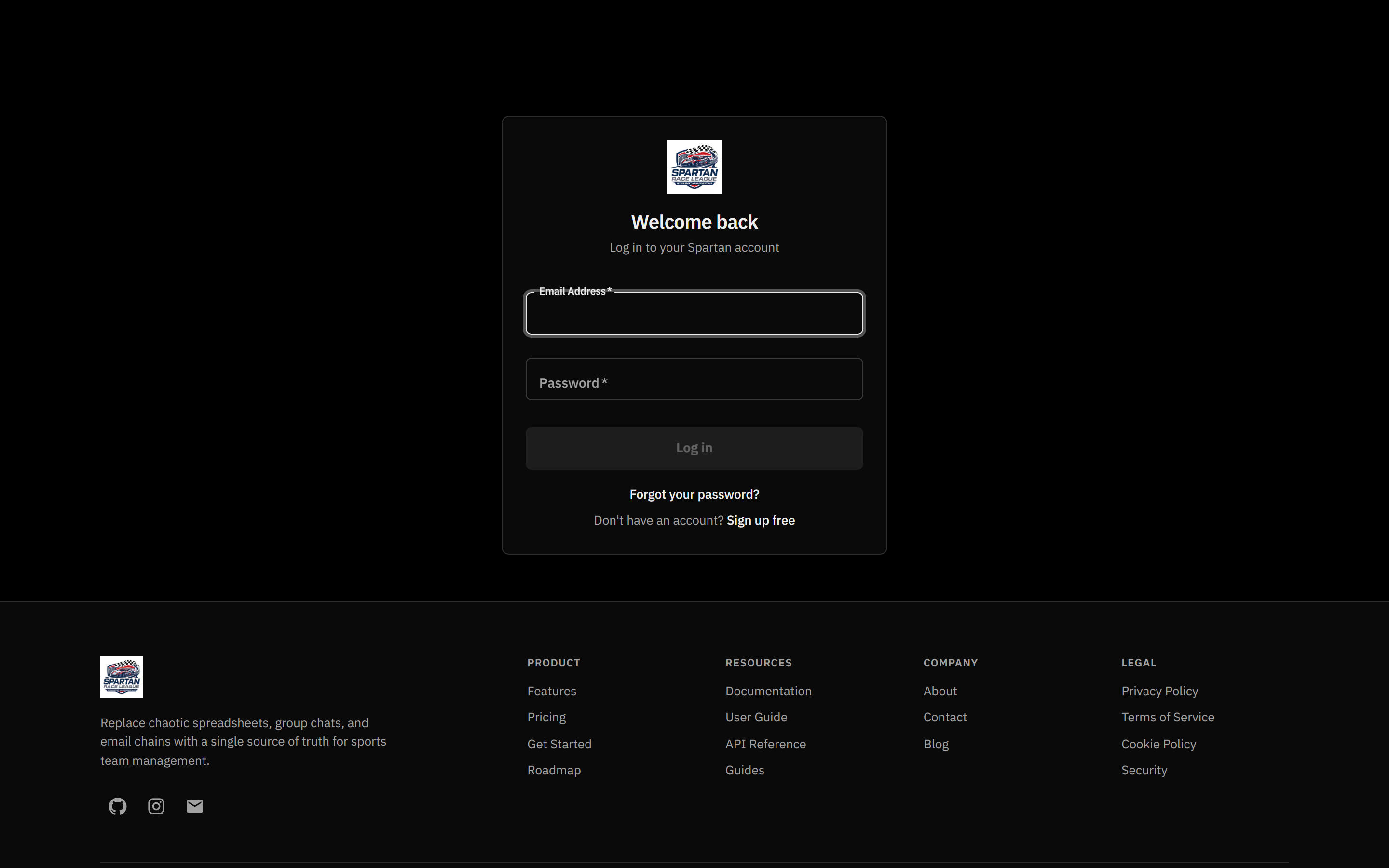Click the COMPANY column heading

click(x=950, y=663)
